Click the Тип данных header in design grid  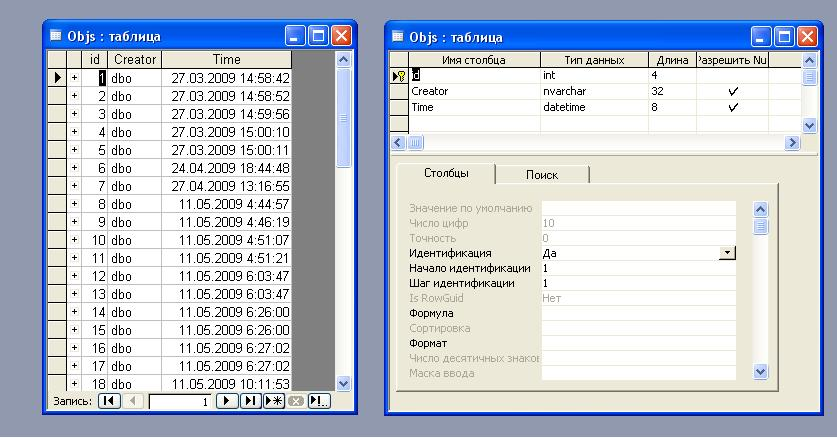594,60
